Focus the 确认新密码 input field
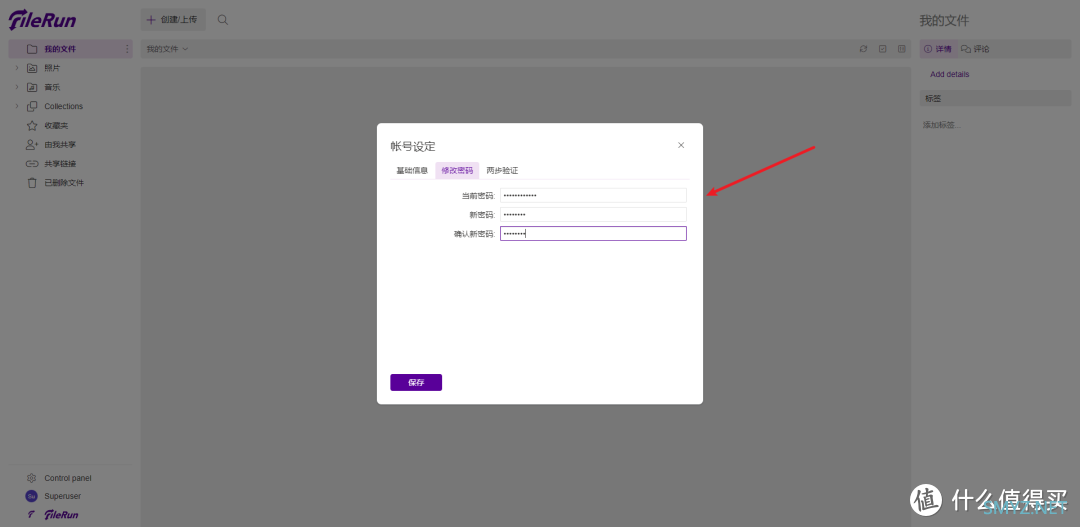This screenshot has width=1080, height=527. [x=593, y=234]
